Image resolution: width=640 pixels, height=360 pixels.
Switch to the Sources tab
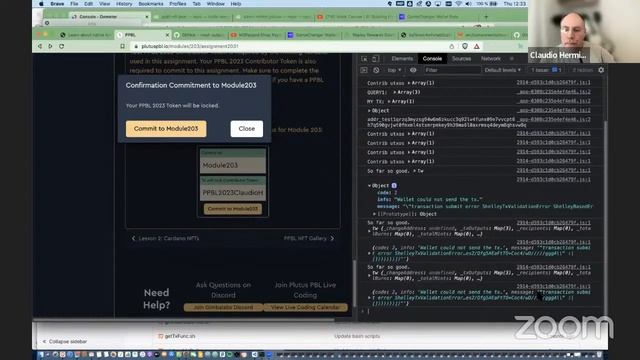point(461,59)
